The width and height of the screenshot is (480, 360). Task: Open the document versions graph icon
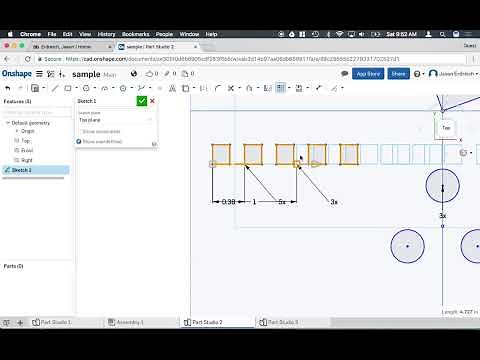coord(51,74)
